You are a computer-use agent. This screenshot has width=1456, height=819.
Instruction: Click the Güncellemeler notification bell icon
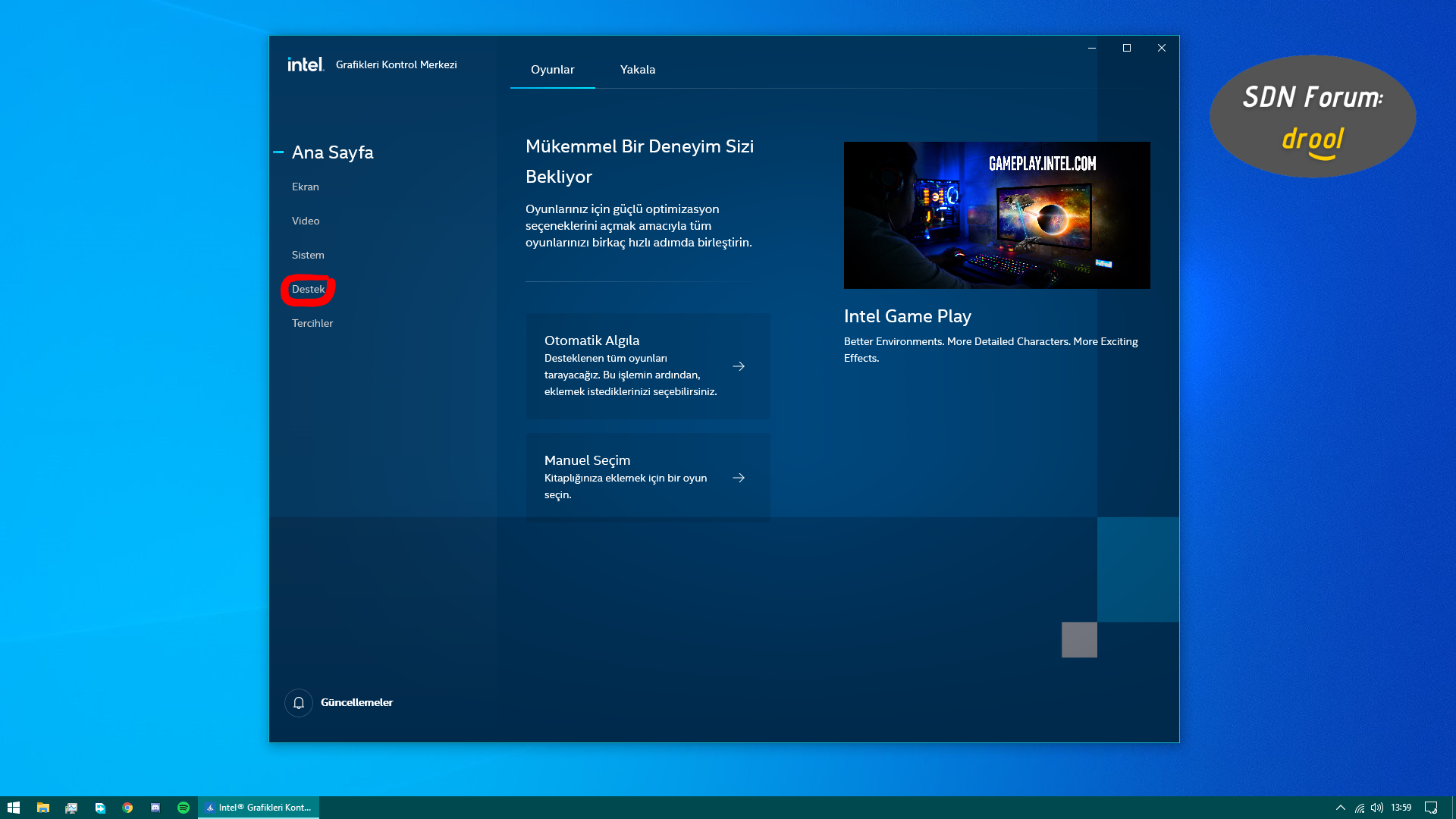[297, 702]
